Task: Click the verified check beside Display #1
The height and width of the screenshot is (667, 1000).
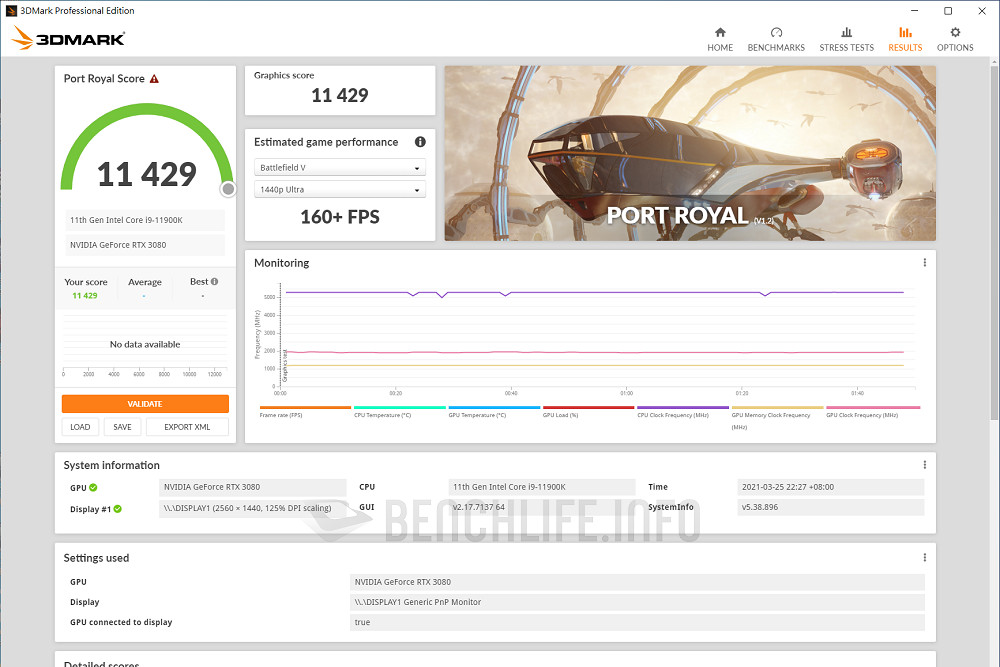Action: point(116,507)
